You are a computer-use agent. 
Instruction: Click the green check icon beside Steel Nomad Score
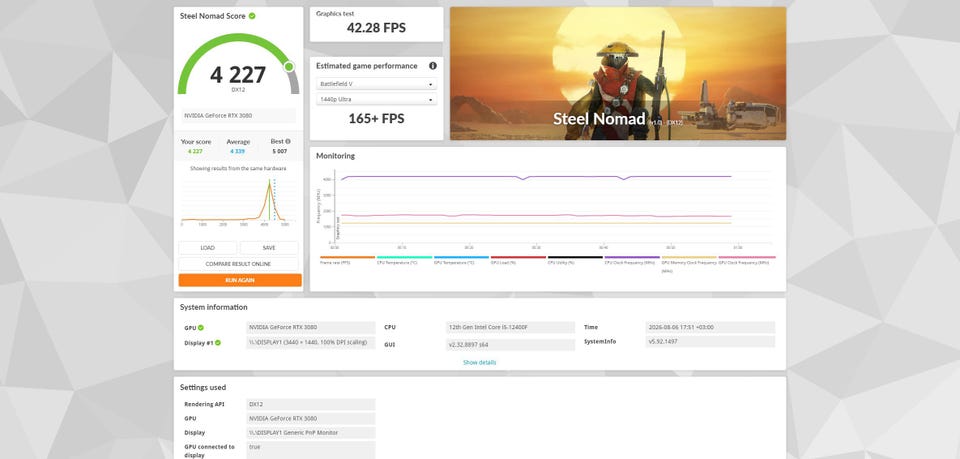click(252, 16)
